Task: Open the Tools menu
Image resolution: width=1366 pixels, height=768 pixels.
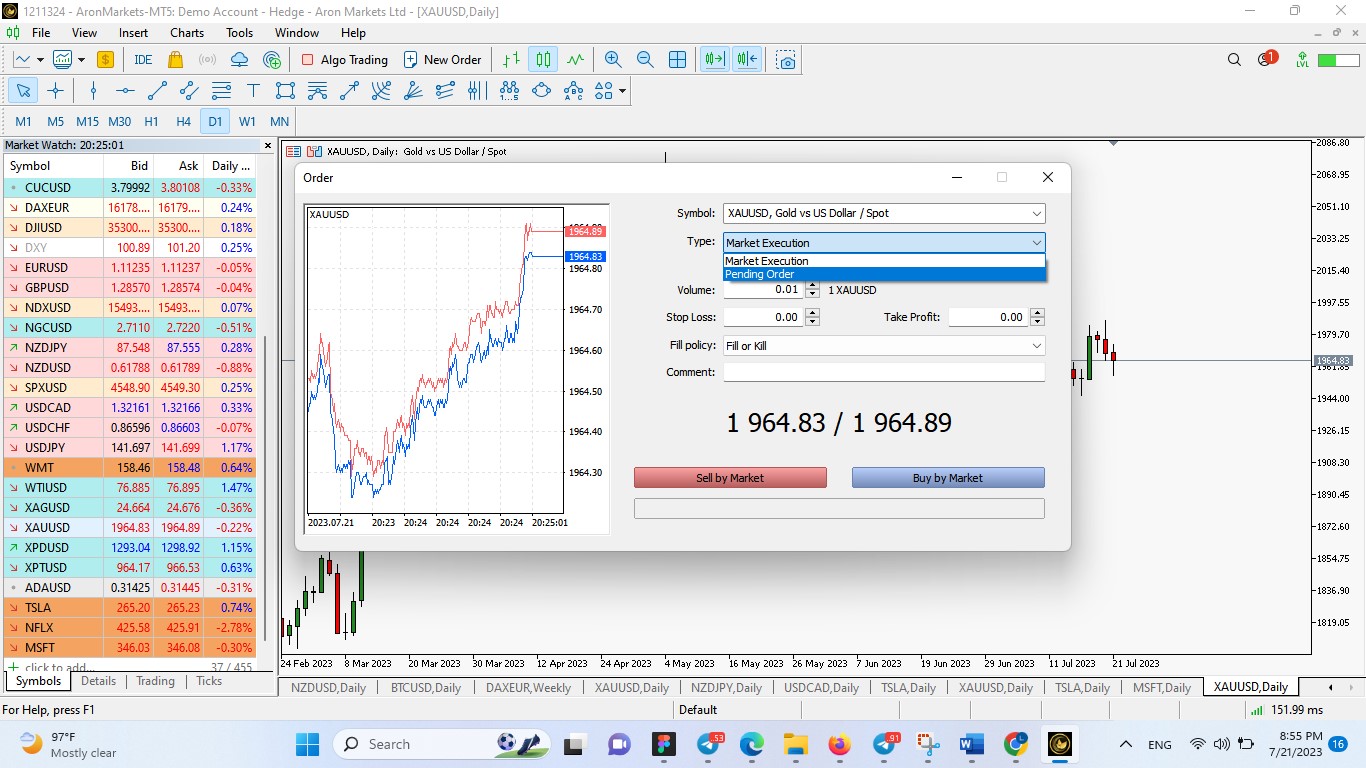Action: [240, 33]
